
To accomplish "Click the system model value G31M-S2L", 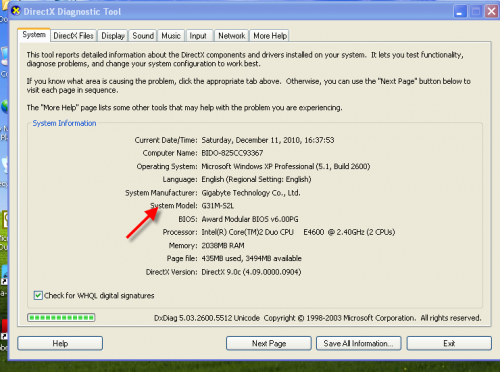I will [x=218, y=206].
